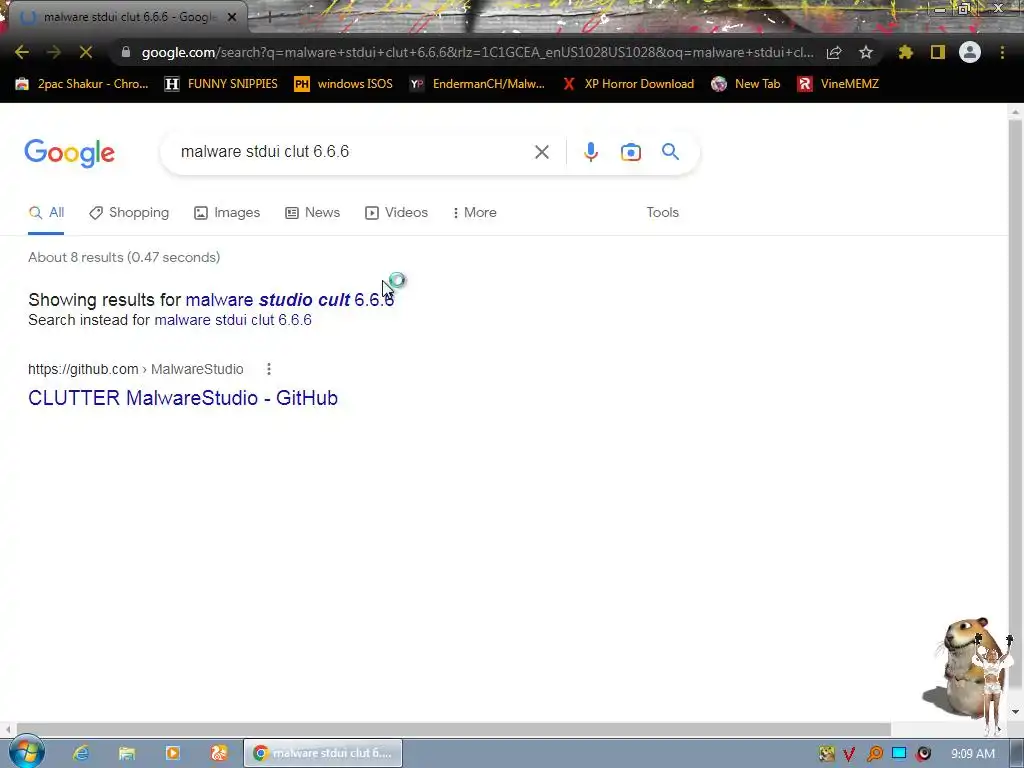The image size is (1024, 768).
Task: Search by image with camera icon
Action: point(631,152)
